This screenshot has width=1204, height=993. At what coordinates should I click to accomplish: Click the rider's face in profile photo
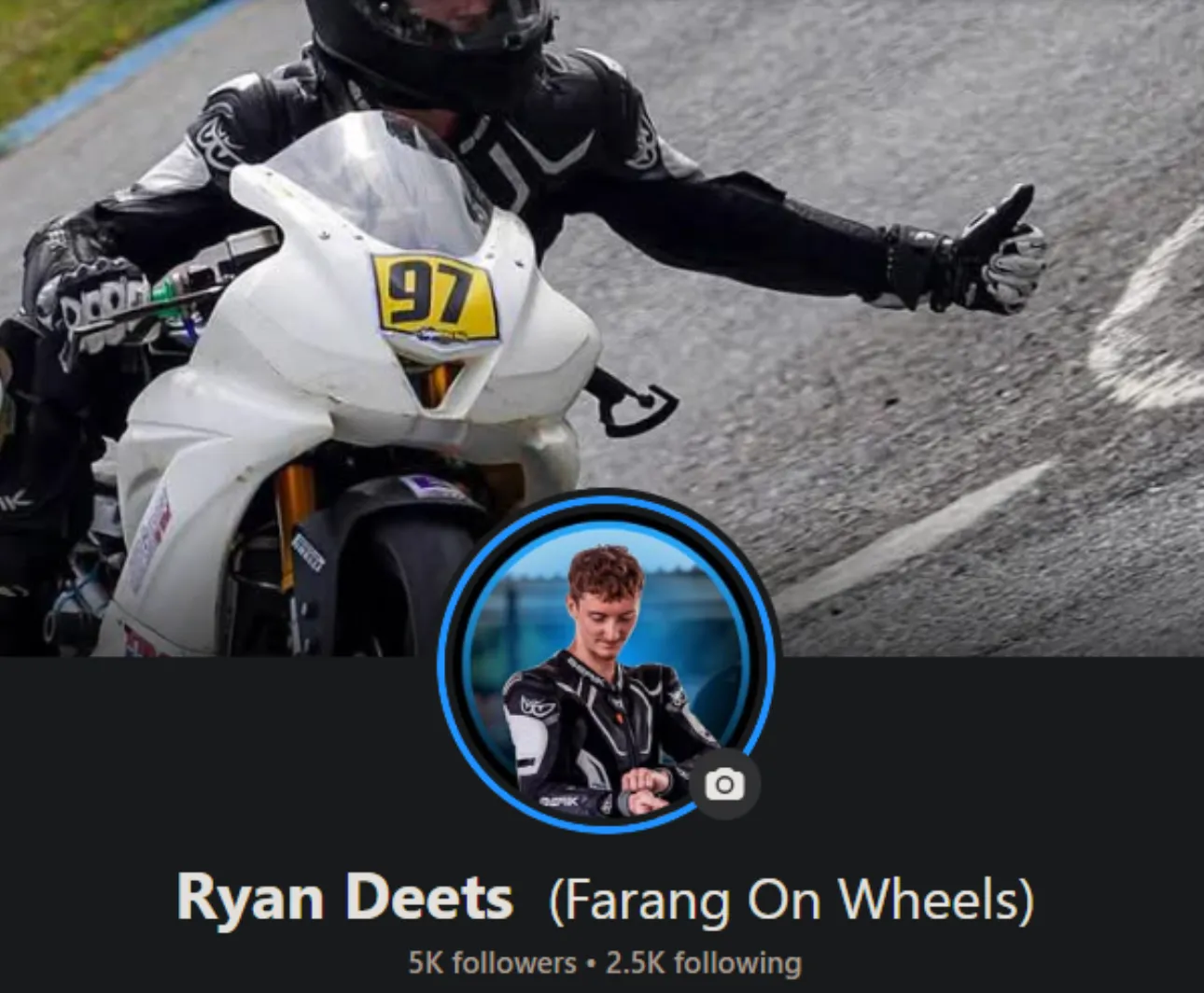pyautogui.click(x=606, y=610)
